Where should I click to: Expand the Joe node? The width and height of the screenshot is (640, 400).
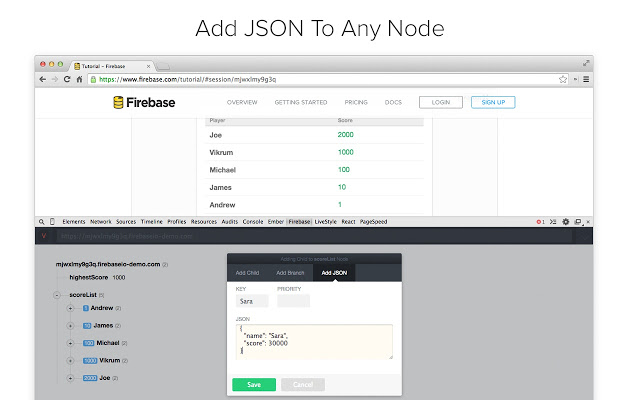click(70, 378)
